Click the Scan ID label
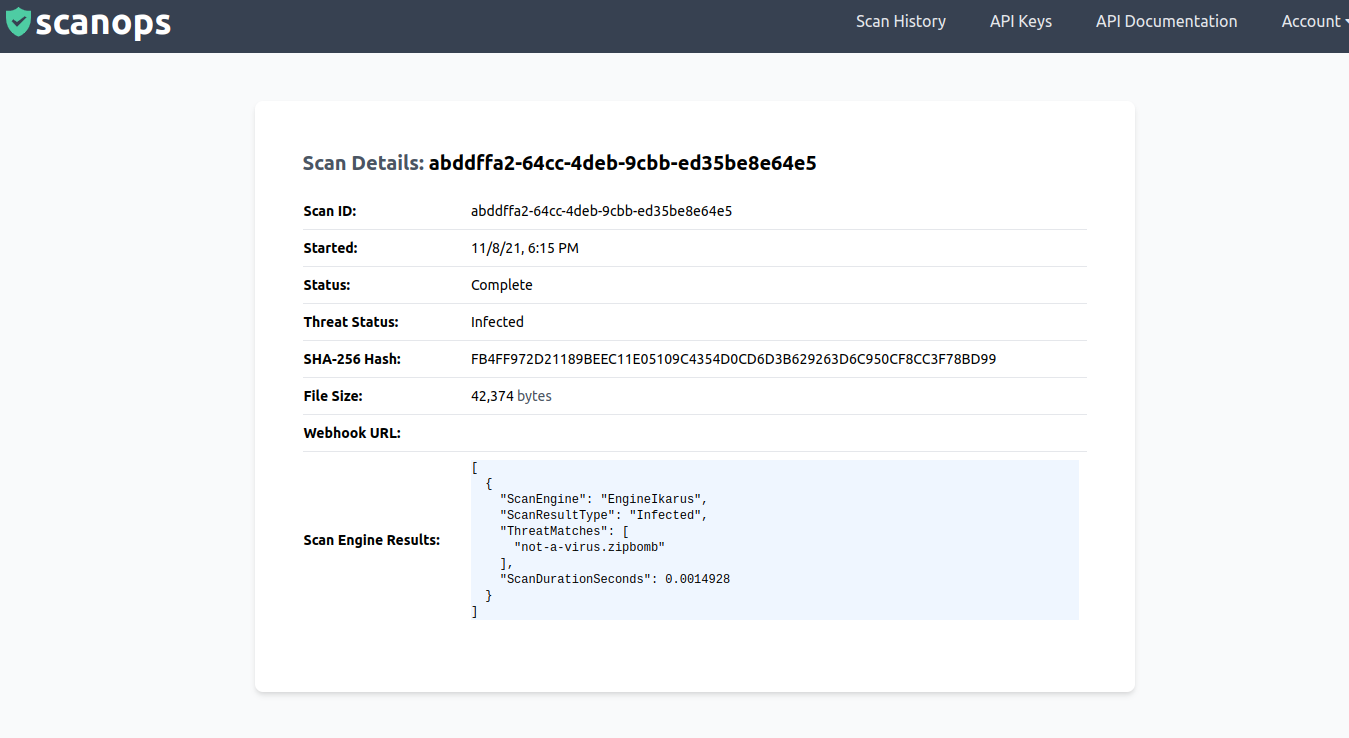Image resolution: width=1349 pixels, height=738 pixels. tap(330, 211)
